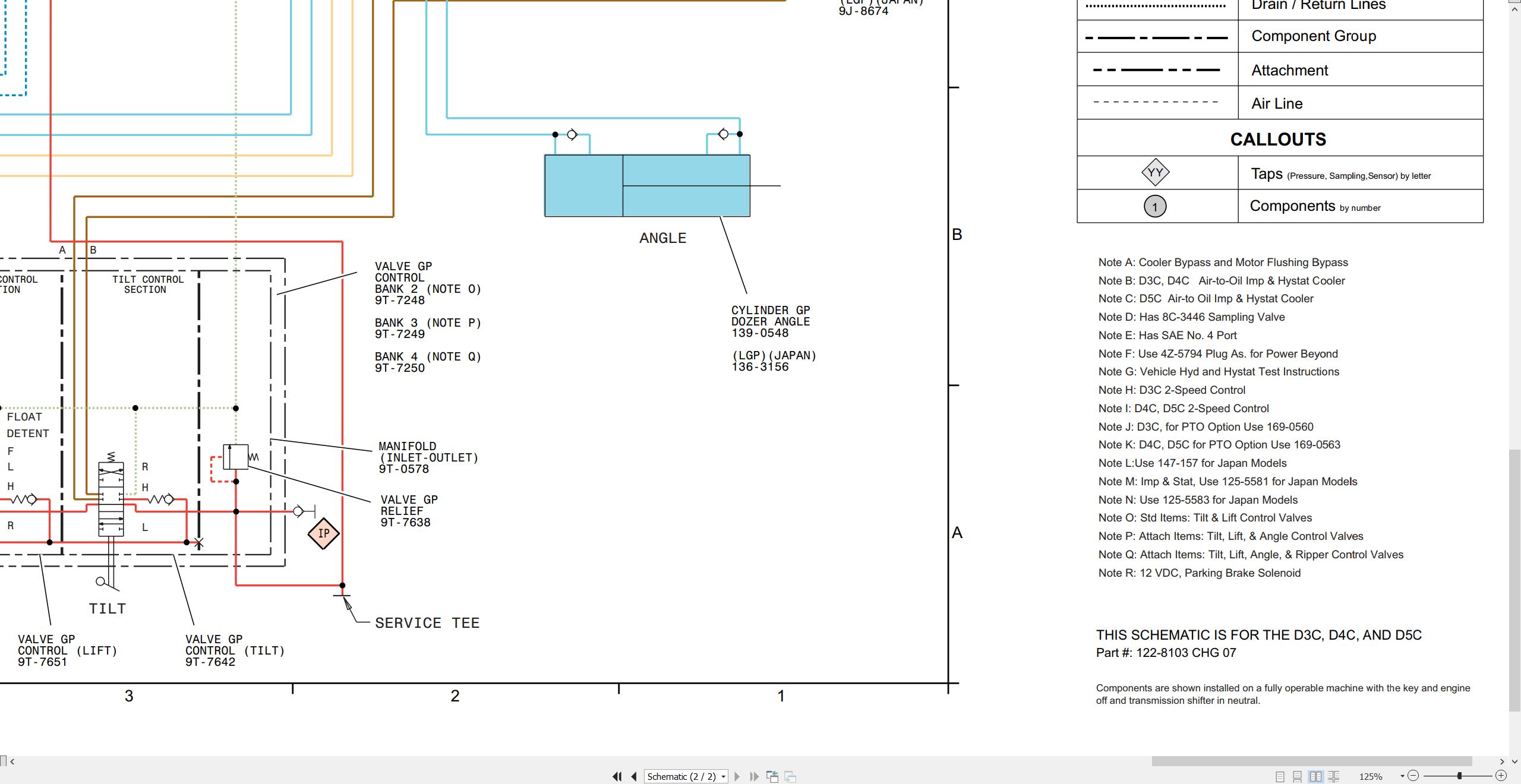Image resolution: width=1521 pixels, height=784 pixels.
Task: Go to the previous page
Action: click(x=634, y=776)
